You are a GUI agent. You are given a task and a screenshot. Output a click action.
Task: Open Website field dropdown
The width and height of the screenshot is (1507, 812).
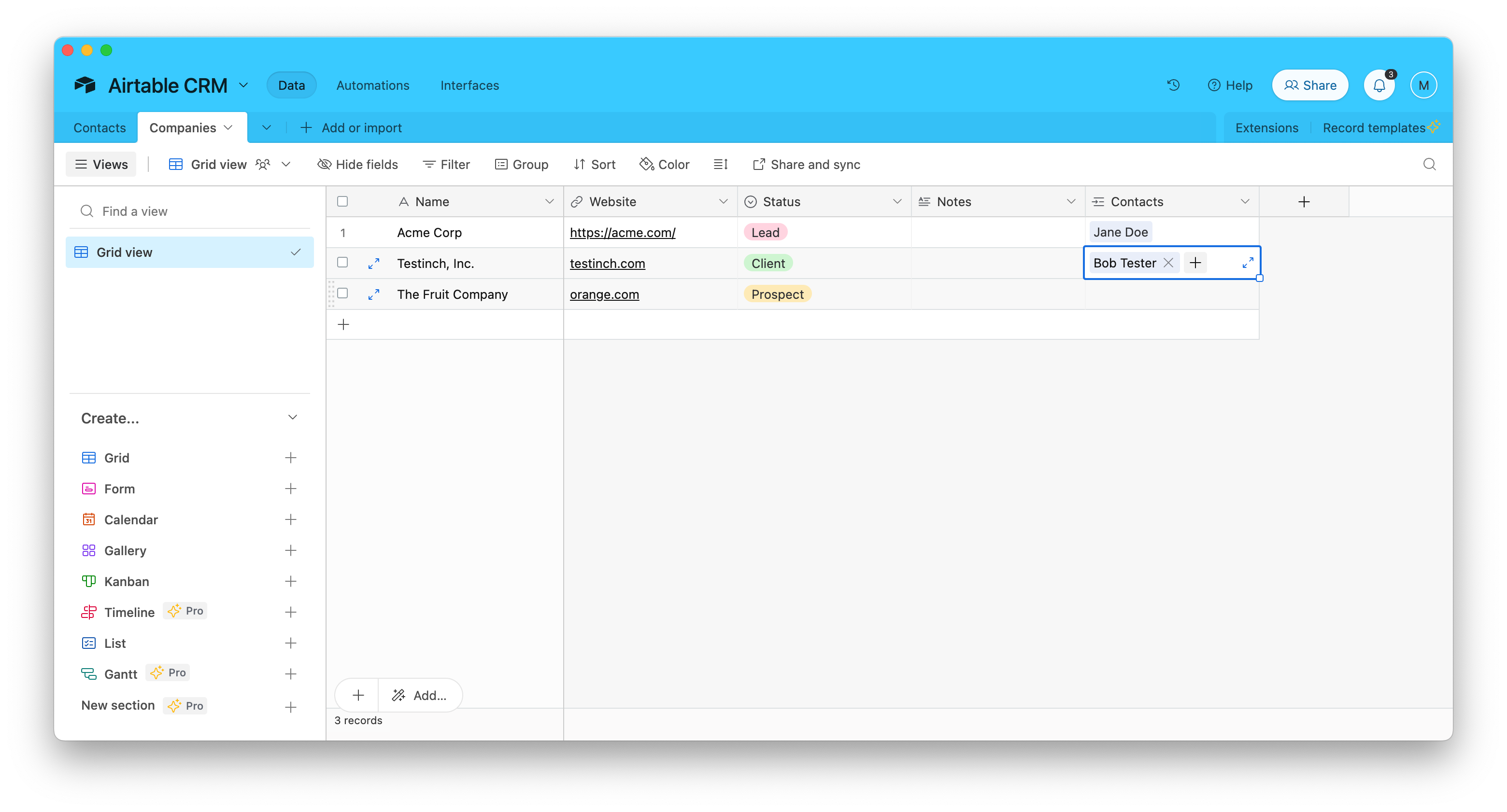coord(723,202)
